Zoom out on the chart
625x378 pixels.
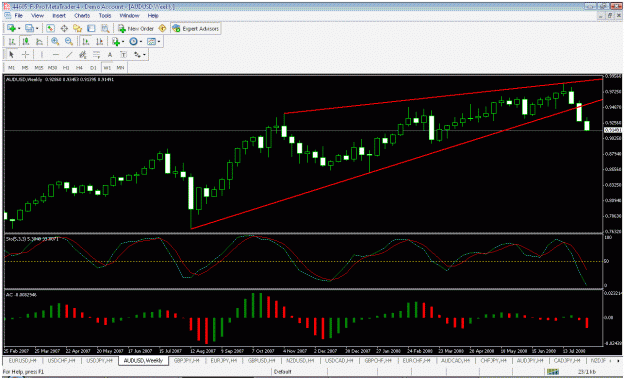[x=69, y=41]
